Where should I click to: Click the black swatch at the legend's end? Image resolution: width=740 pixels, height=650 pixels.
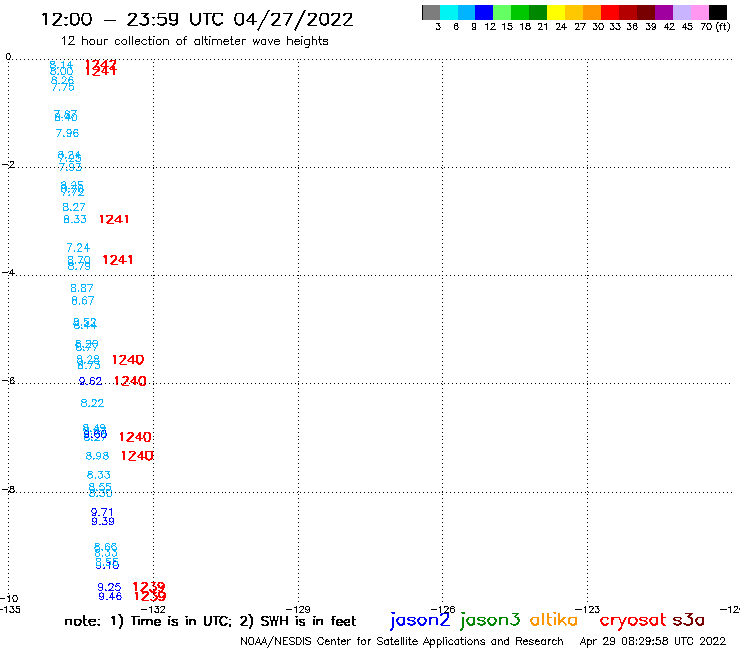[x=718, y=12]
